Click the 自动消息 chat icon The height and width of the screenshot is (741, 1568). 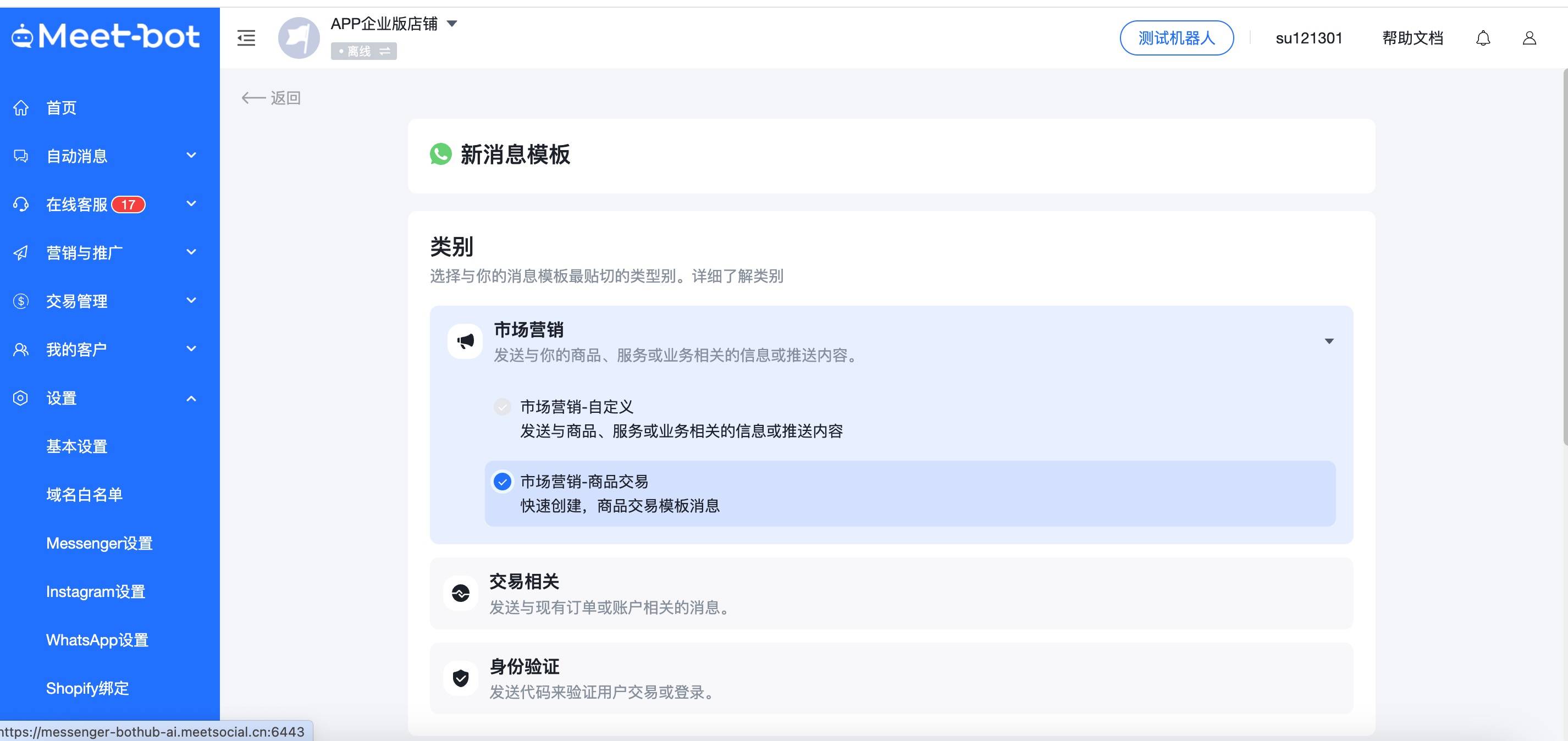pos(21,156)
